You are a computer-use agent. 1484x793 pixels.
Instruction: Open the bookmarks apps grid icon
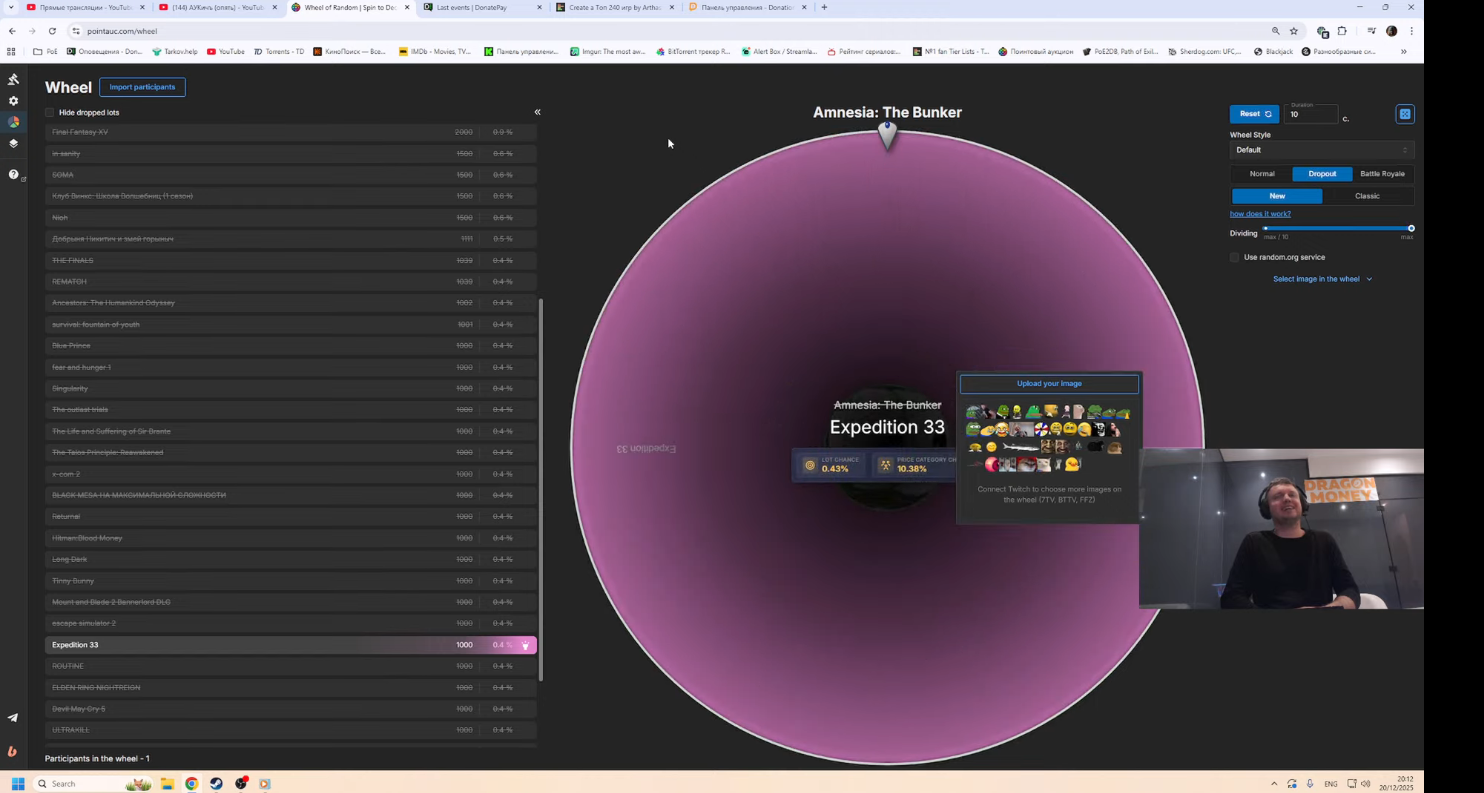pos(11,52)
